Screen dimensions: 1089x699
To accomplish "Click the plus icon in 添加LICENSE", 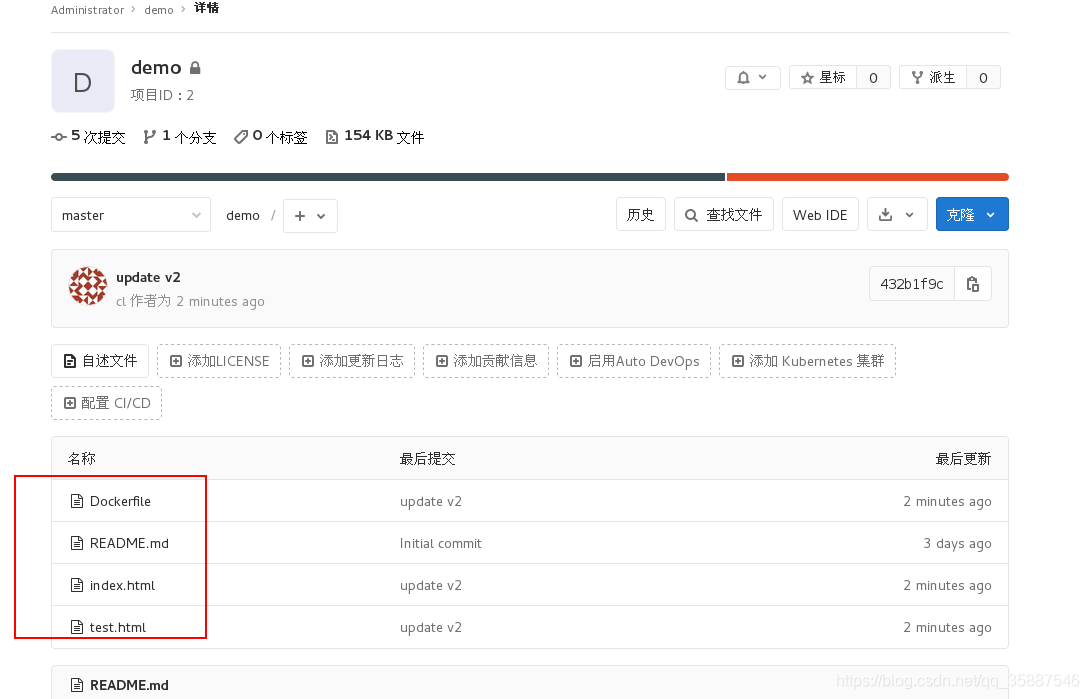I will (x=176, y=361).
